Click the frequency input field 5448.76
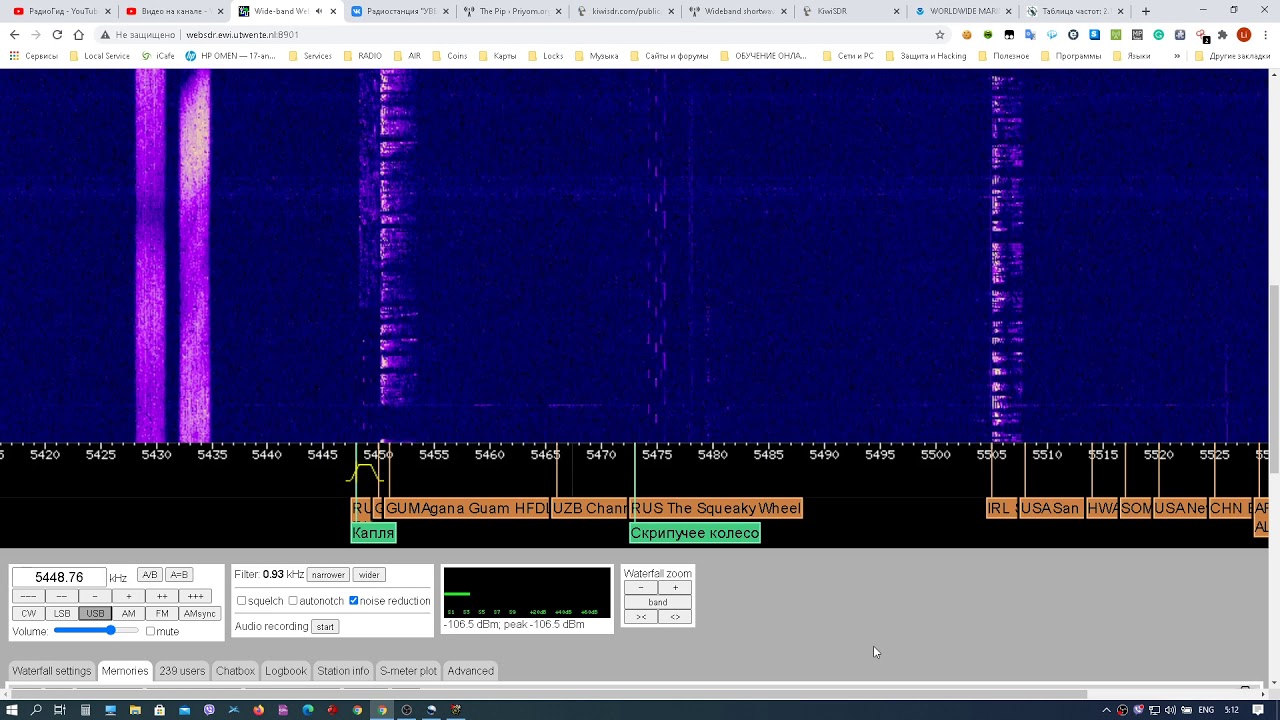 tap(59, 577)
